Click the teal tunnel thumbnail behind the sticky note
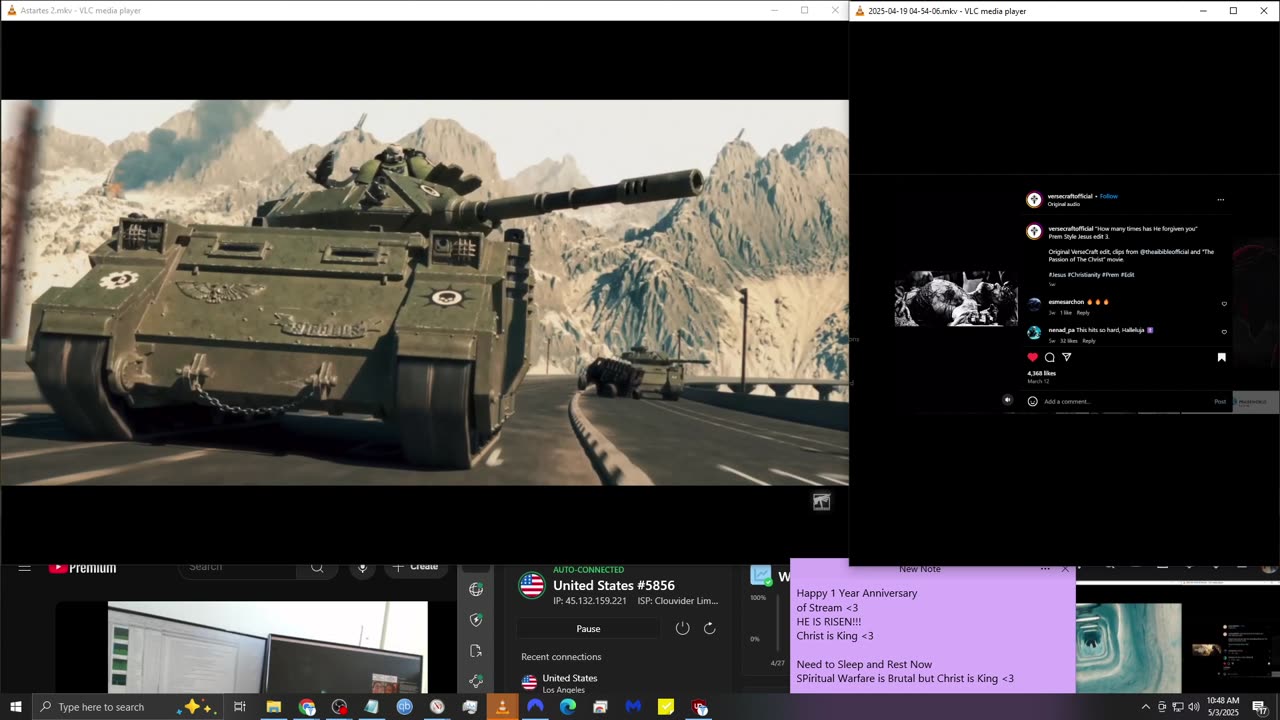The width and height of the screenshot is (1280, 720). (x=1128, y=647)
